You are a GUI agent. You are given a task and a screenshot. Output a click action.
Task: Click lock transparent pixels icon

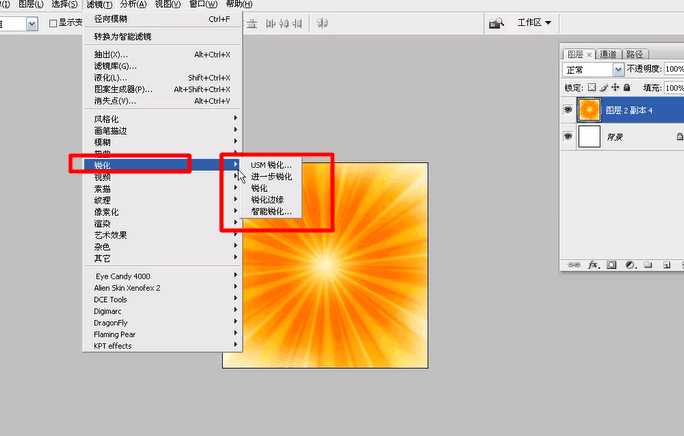[593, 88]
